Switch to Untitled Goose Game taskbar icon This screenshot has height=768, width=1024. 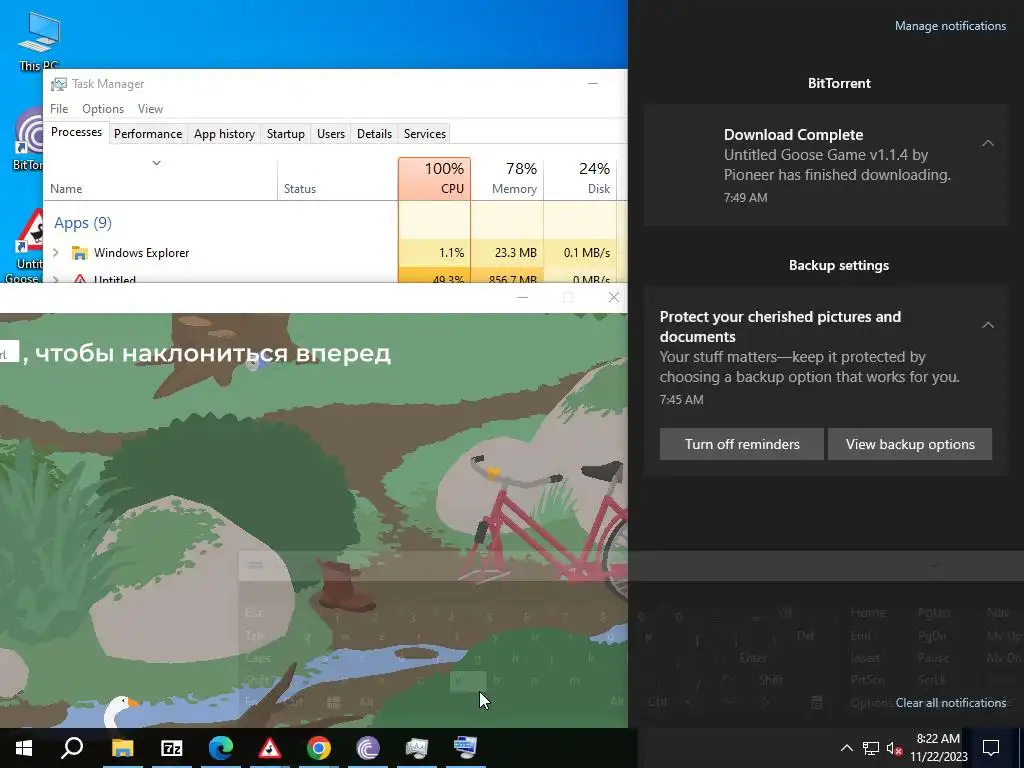click(270, 748)
